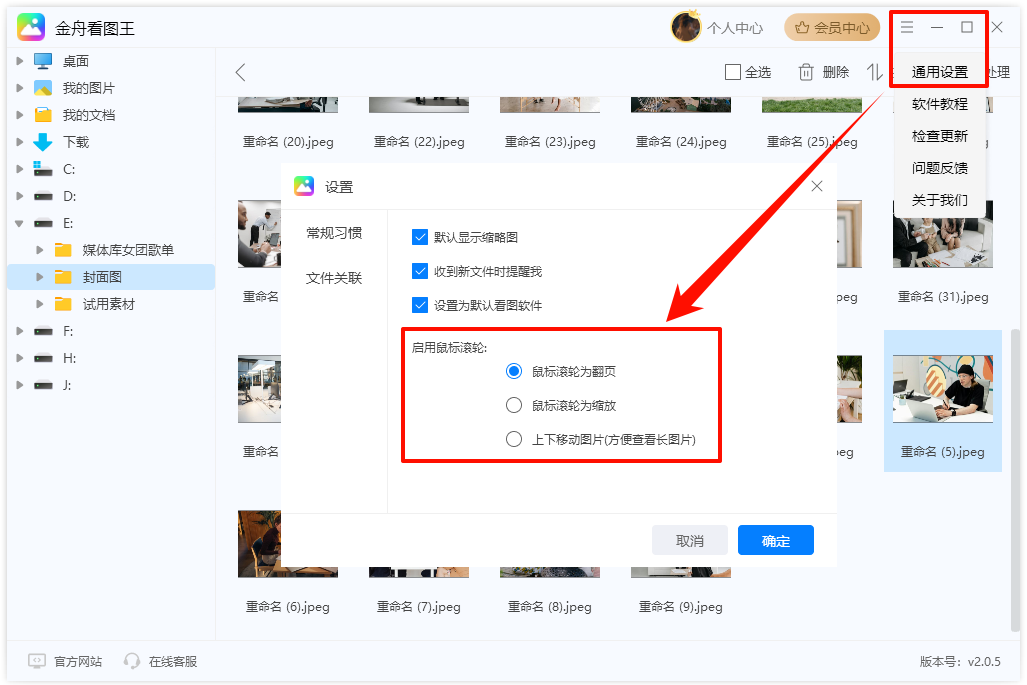Open the 会员中心 crown button

pyautogui.click(x=832, y=28)
